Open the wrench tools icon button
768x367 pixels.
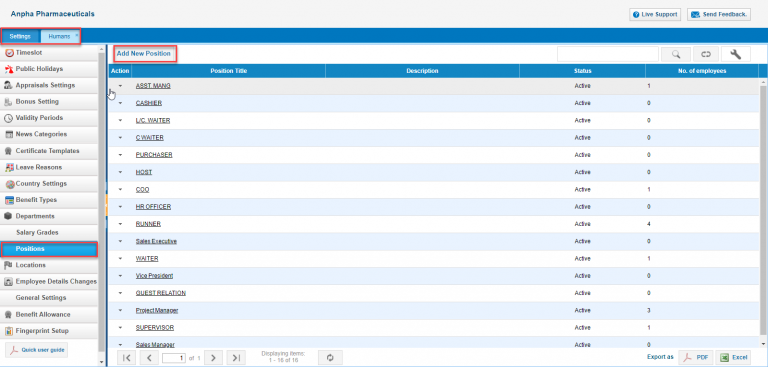736,54
